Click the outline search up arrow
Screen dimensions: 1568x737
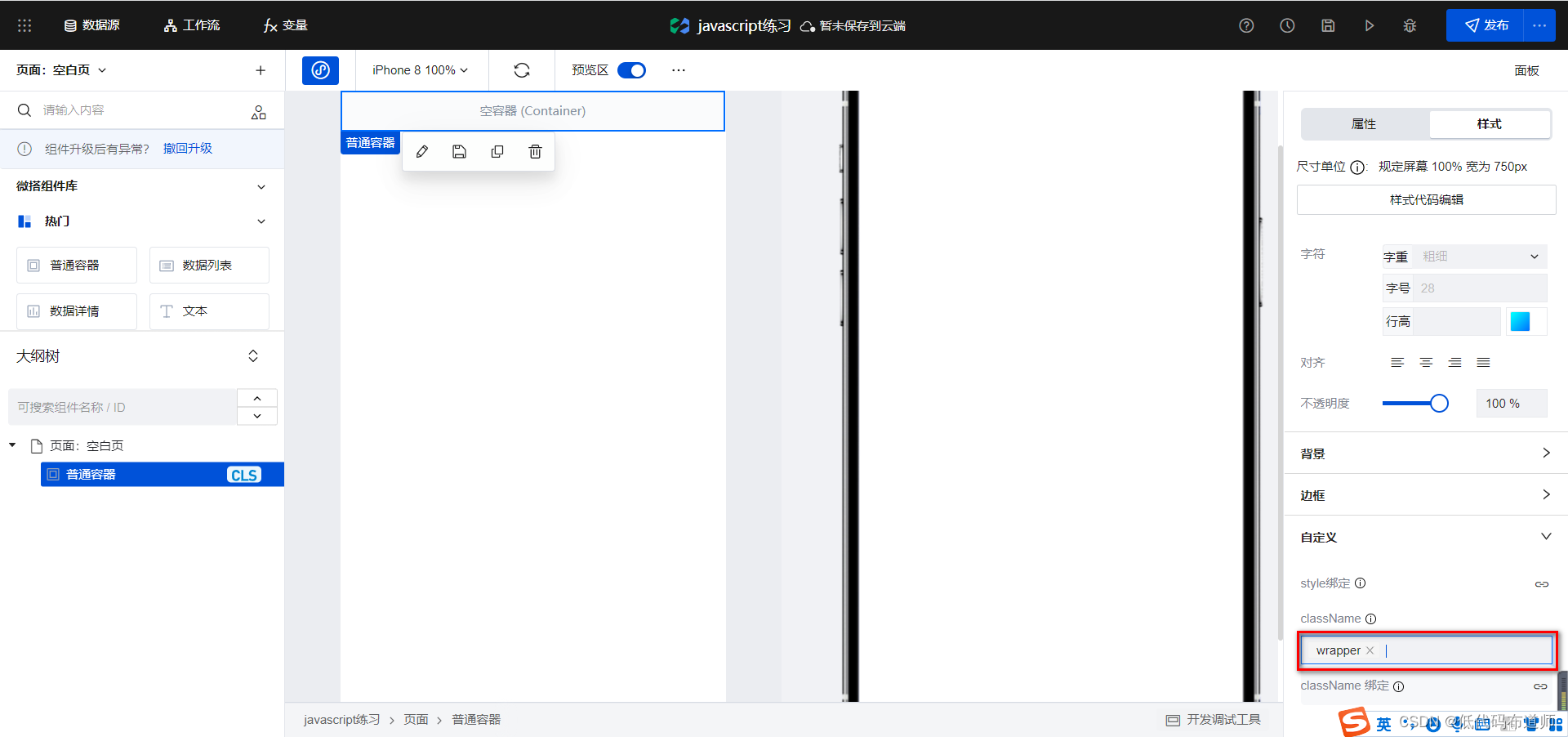pyautogui.click(x=257, y=398)
